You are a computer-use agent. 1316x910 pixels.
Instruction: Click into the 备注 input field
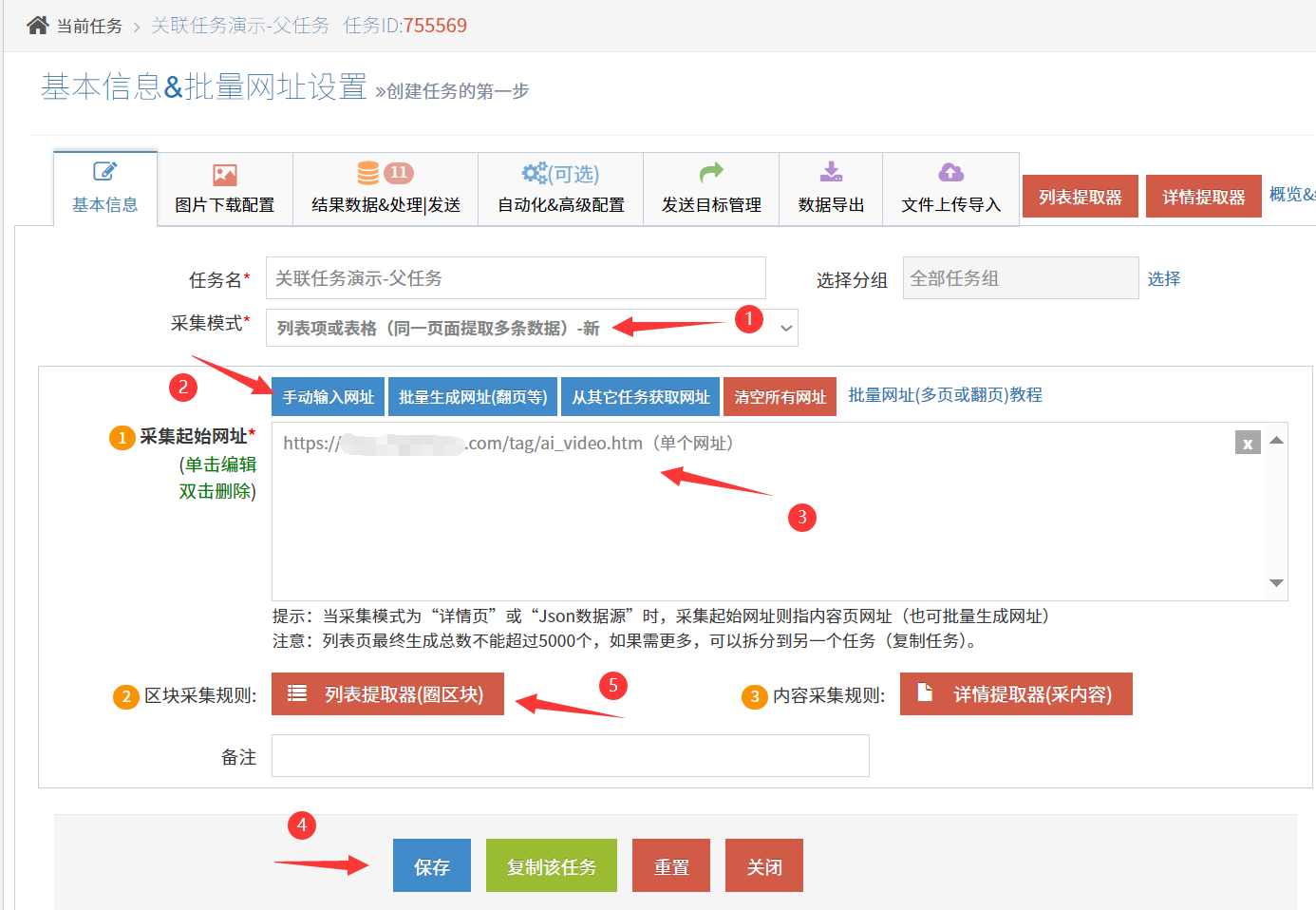(570, 756)
